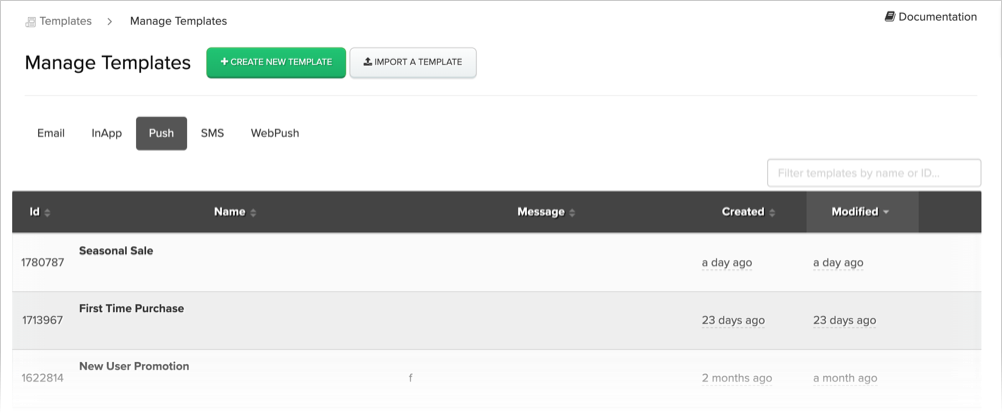Image resolution: width=1002 pixels, height=414 pixels.
Task: Switch to the InApp tab
Action: pyautogui.click(x=107, y=133)
